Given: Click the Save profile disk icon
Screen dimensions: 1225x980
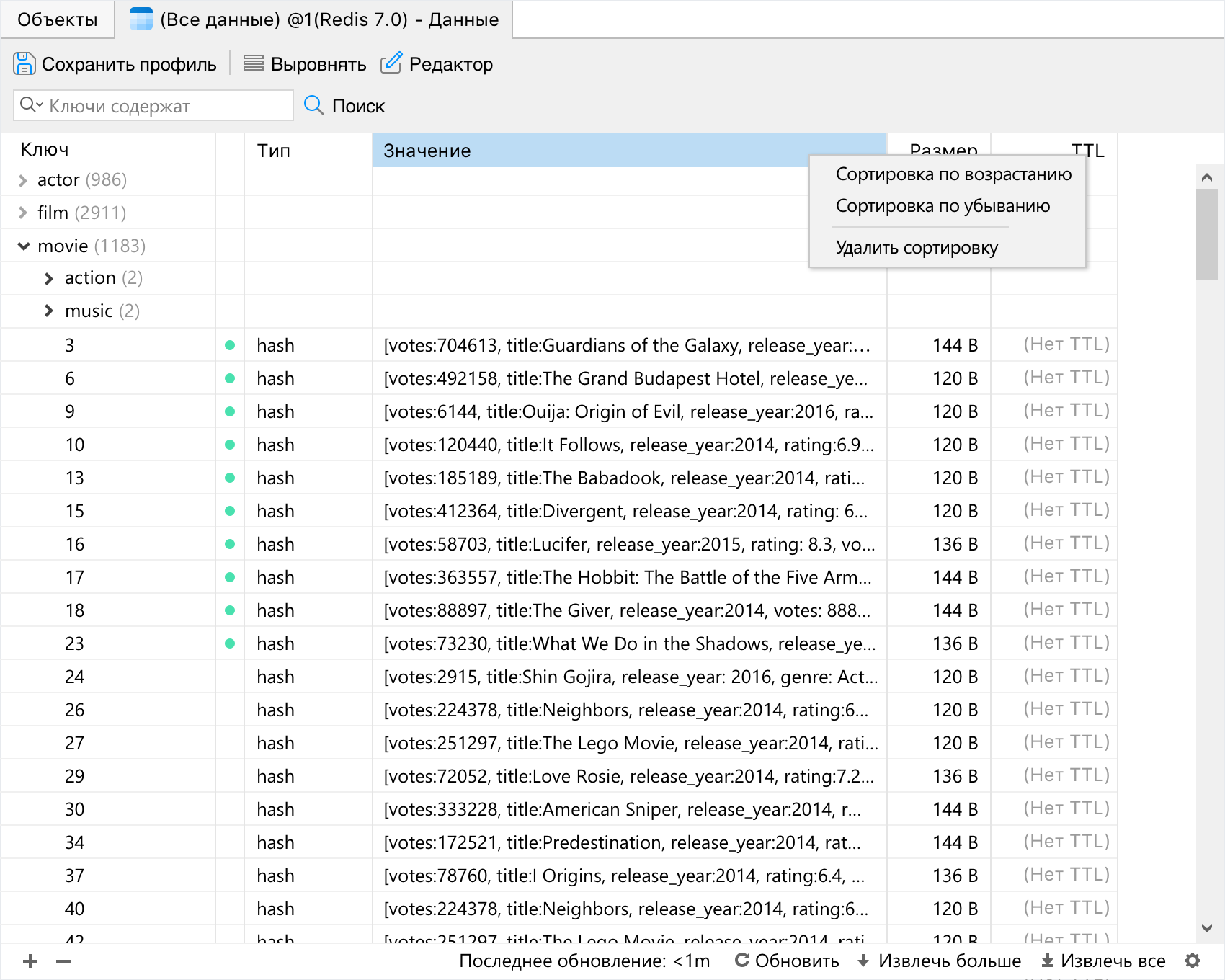Looking at the screenshot, I should click(x=24, y=63).
